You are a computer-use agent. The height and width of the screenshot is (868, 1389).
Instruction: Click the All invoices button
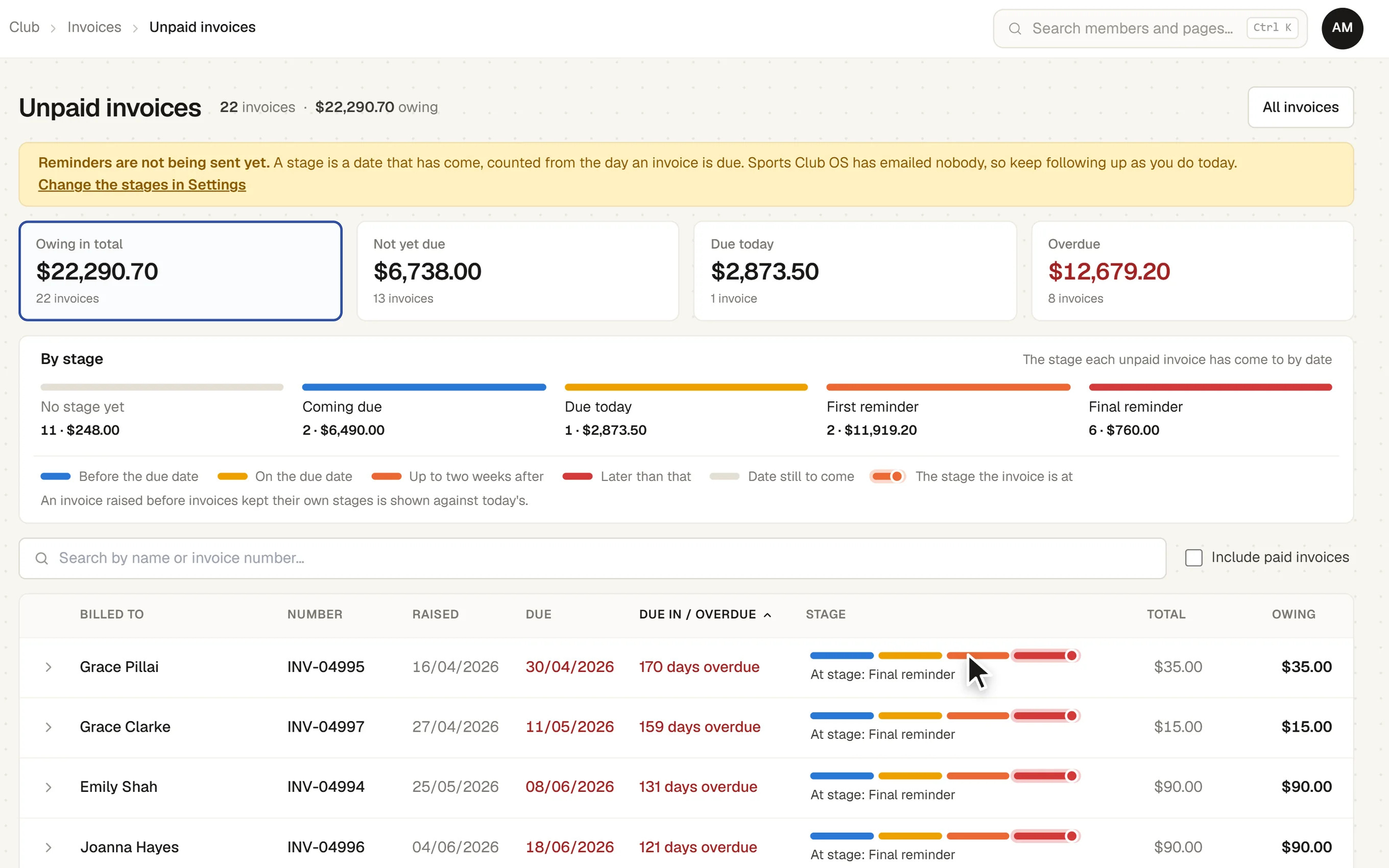(1300, 107)
